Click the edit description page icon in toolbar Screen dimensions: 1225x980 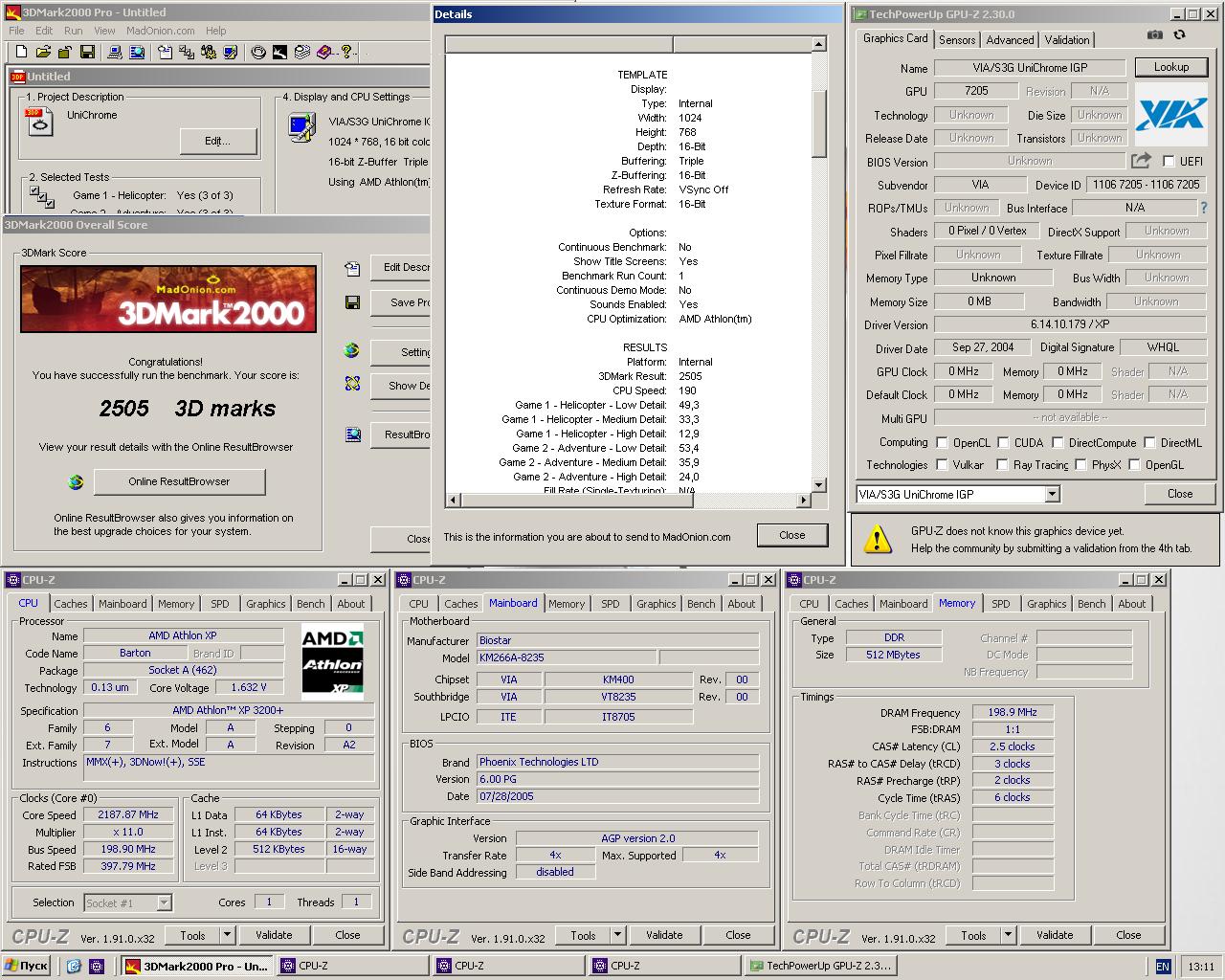(165, 52)
